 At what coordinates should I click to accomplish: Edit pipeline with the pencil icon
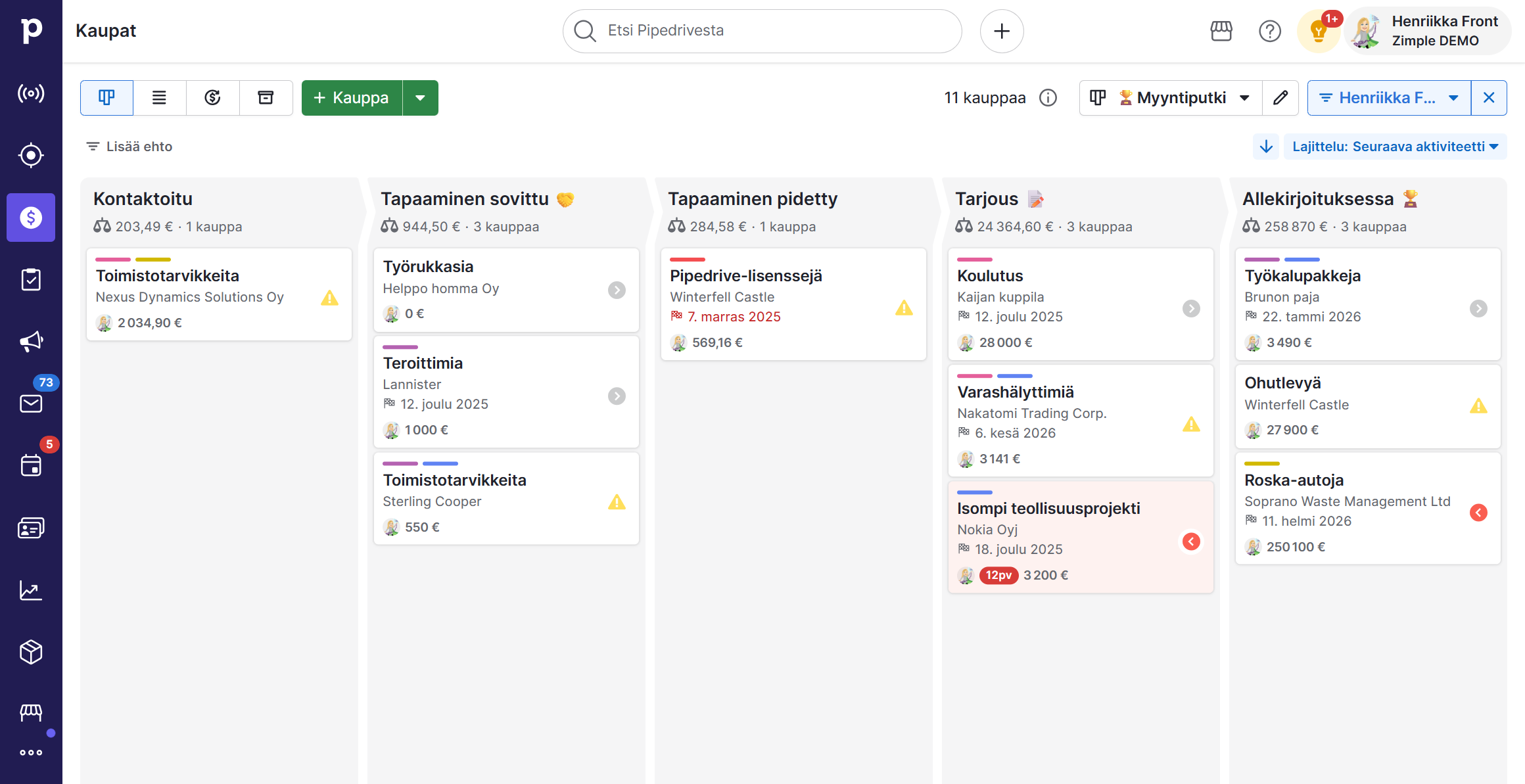(1280, 98)
